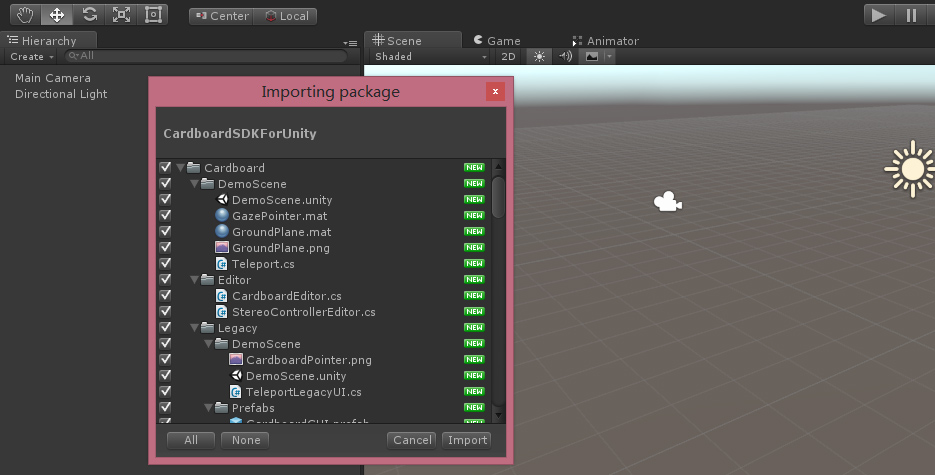
Task: Click the TeleportLegacyUI.cs script icon
Action: (x=236, y=392)
